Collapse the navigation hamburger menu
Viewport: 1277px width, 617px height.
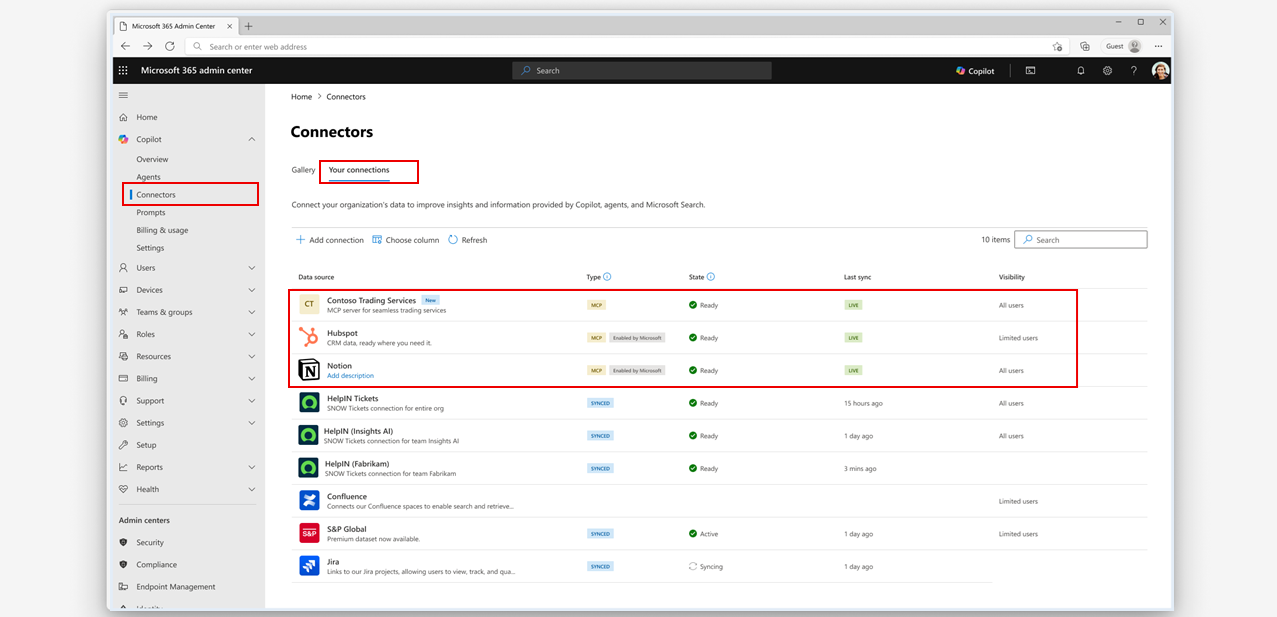click(x=124, y=95)
